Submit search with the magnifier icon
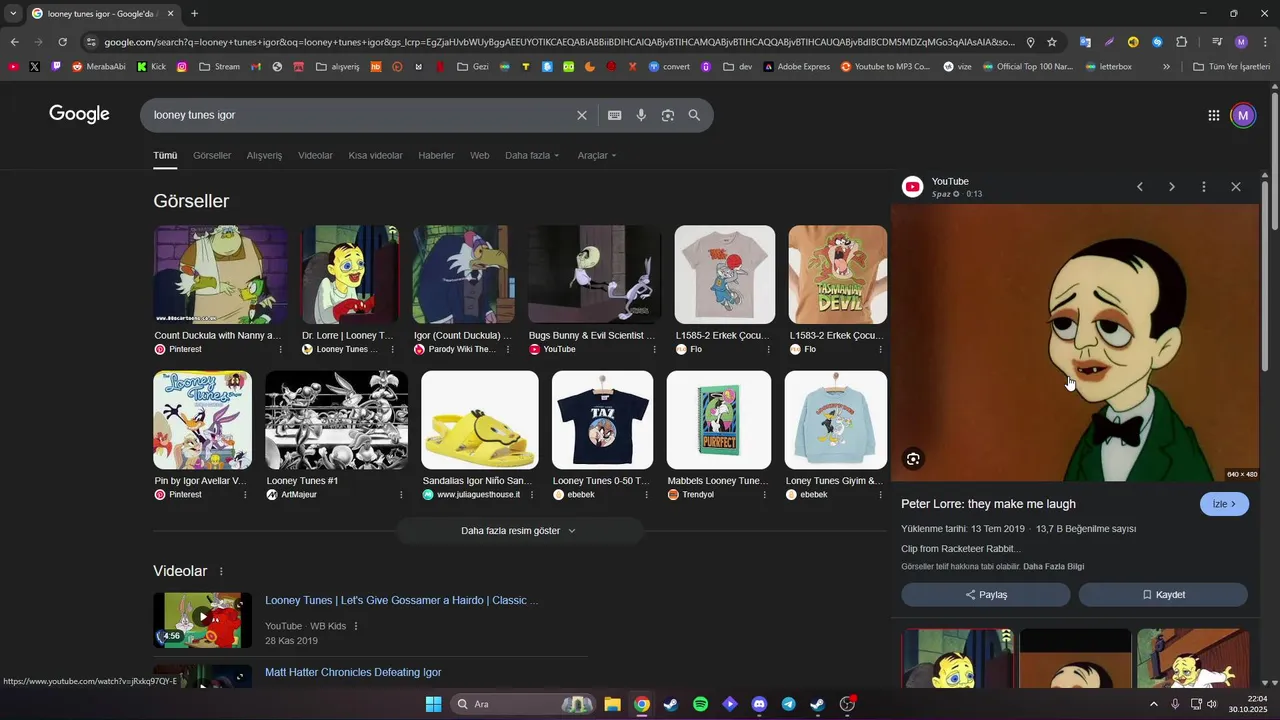Image resolution: width=1280 pixels, height=720 pixels. tap(694, 115)
